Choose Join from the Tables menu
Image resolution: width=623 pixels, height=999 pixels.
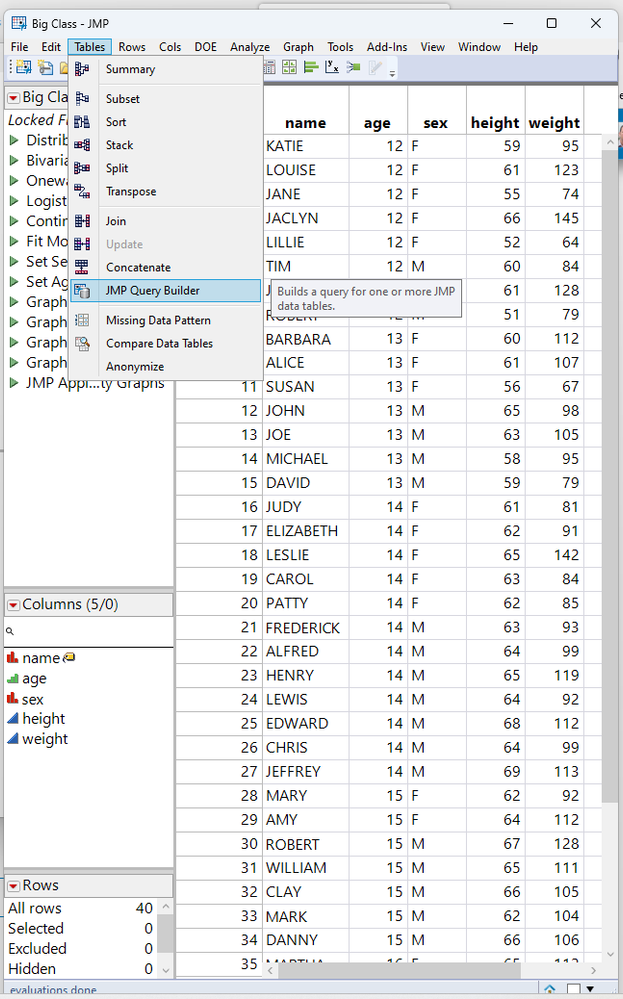166,221
